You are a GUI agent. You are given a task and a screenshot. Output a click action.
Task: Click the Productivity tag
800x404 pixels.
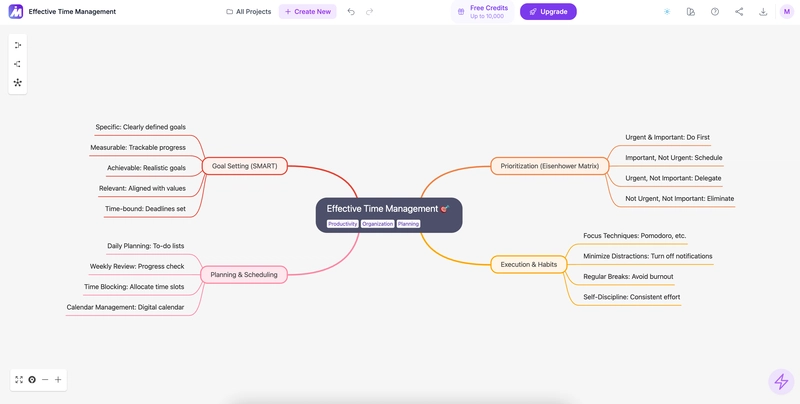[342, 224]
